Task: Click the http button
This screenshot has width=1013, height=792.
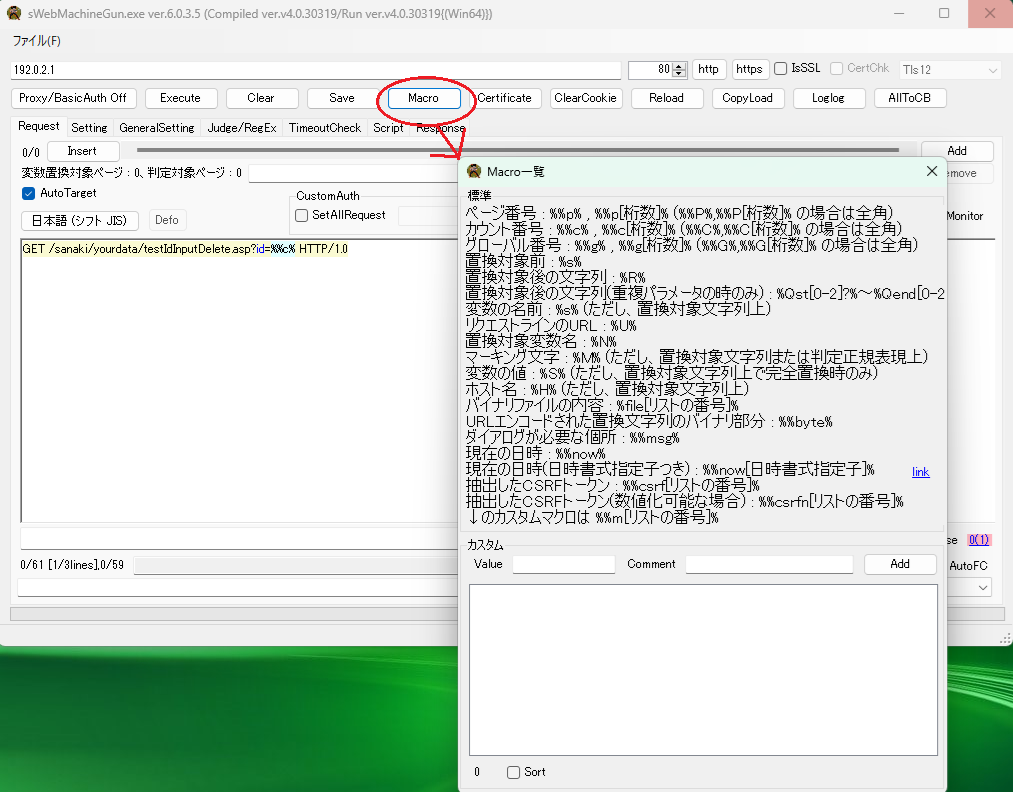Action: [709, 69]
